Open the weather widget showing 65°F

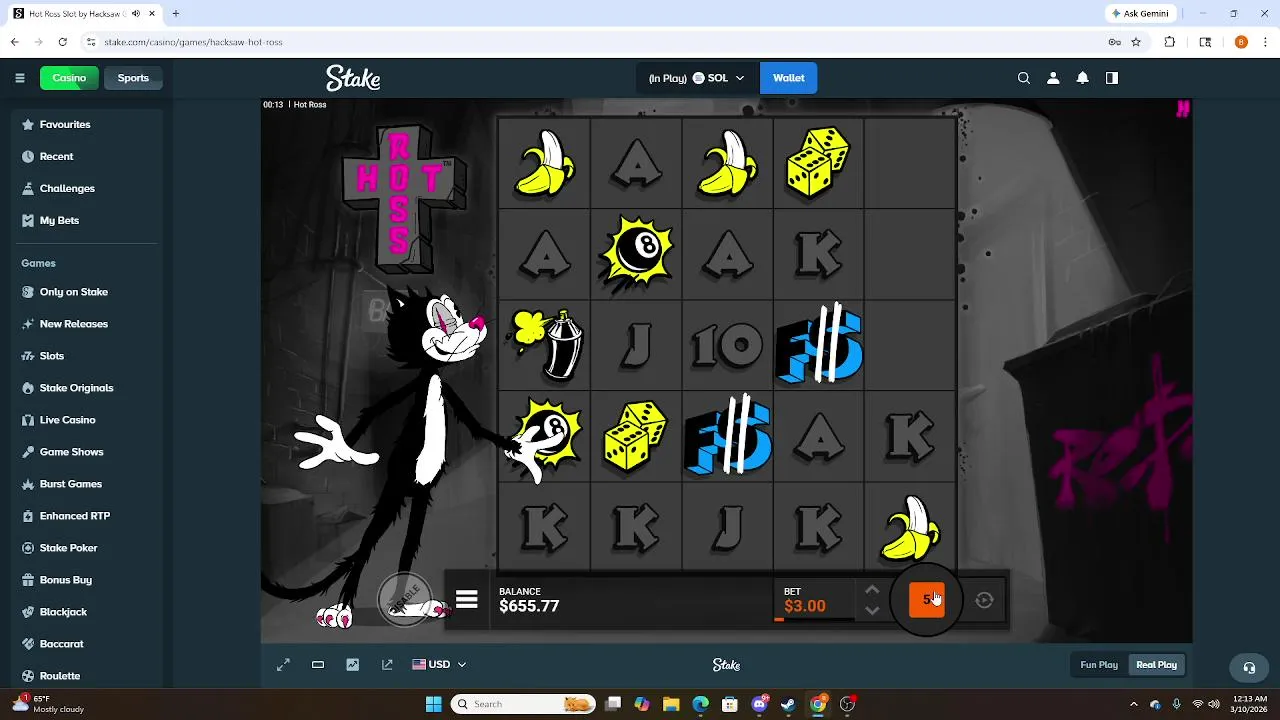point(48,704)
